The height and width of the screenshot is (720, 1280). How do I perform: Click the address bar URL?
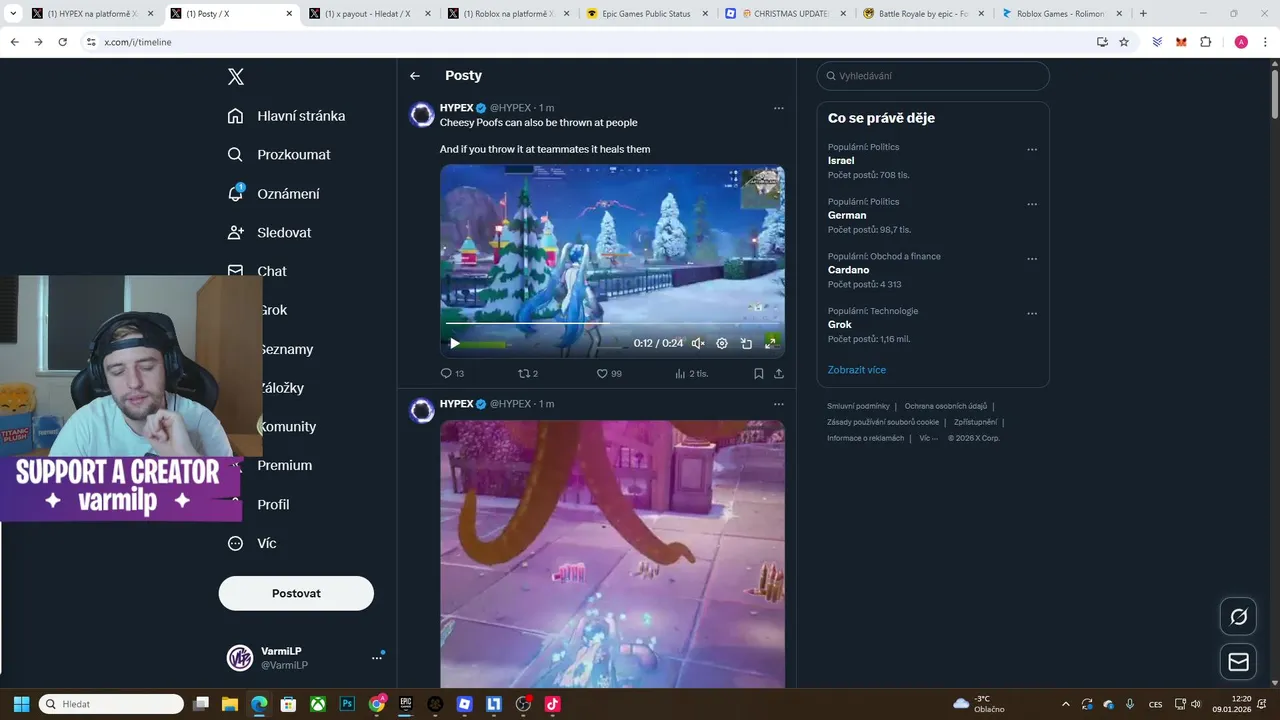138,42
